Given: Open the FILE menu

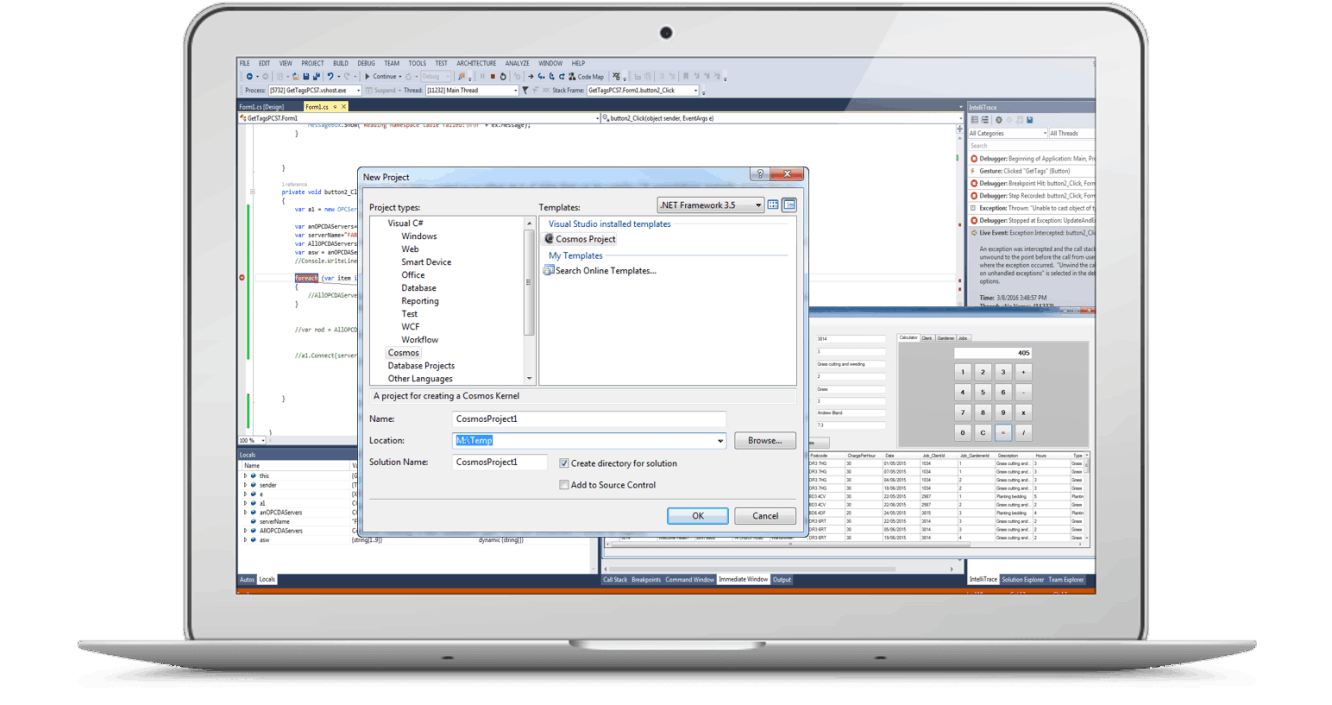Looking at the screenshot, I should [245, 63].
